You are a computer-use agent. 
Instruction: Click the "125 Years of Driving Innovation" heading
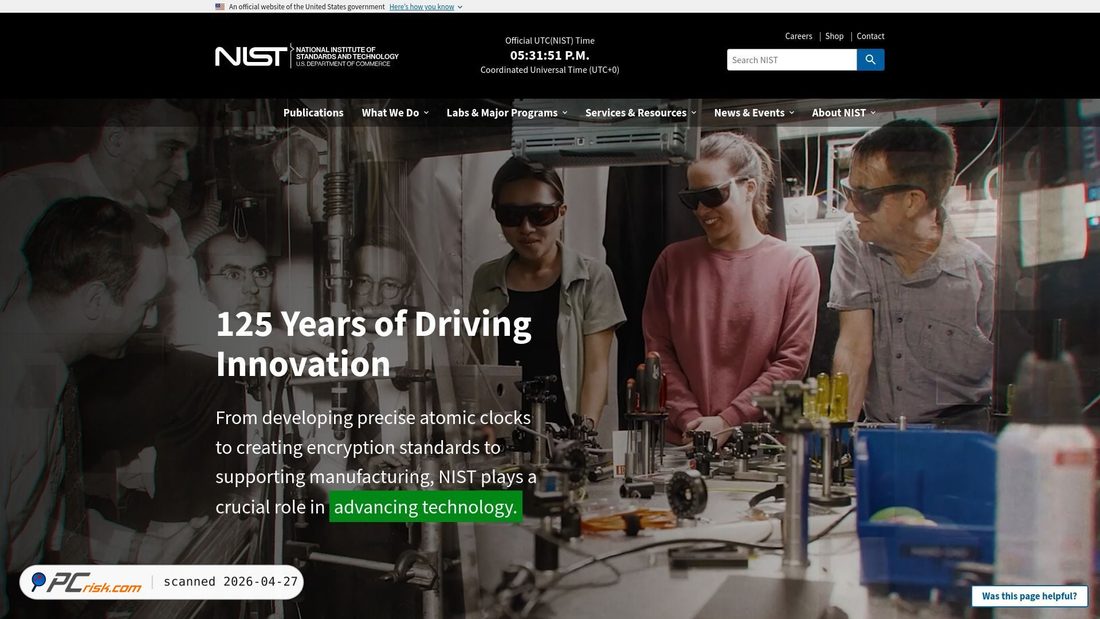[x=373, y=344]
